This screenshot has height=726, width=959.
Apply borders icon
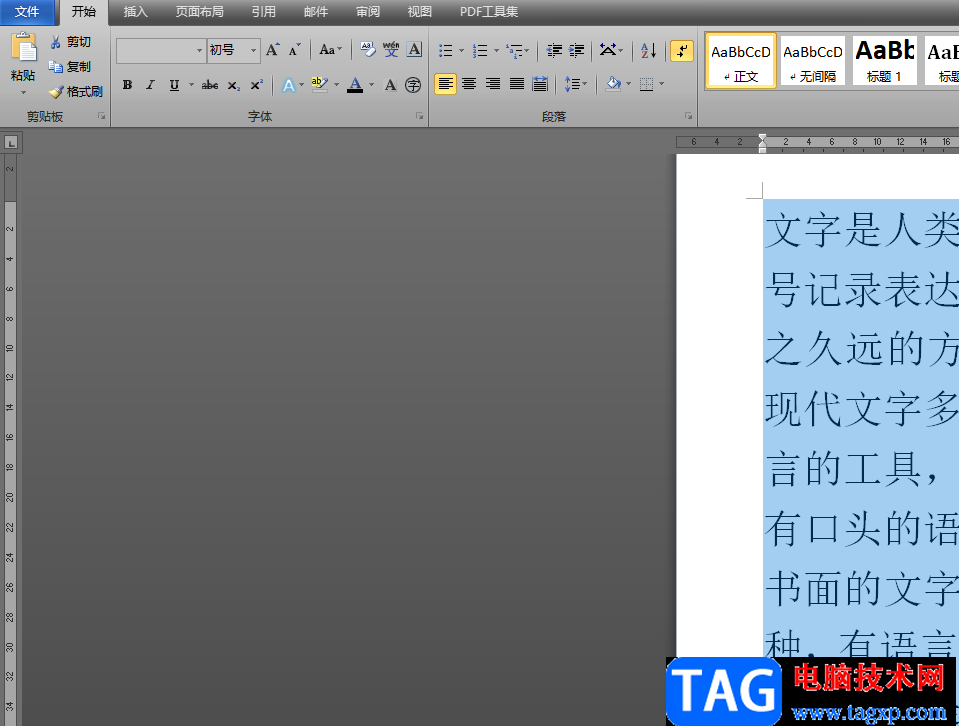(x=646, y=84)
